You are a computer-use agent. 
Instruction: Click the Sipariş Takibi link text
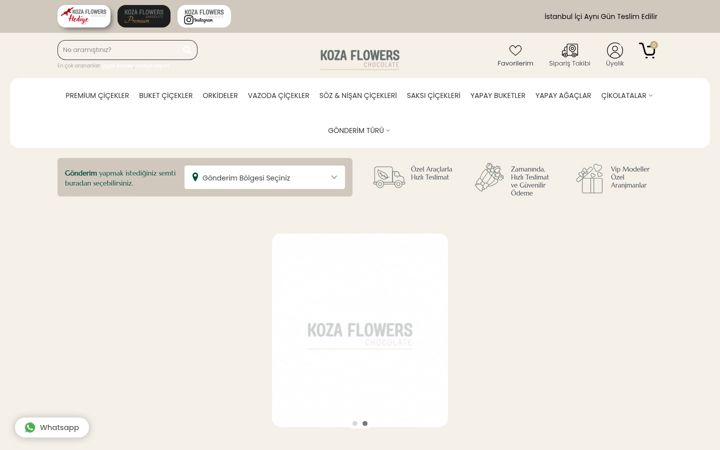click(569, 63)
